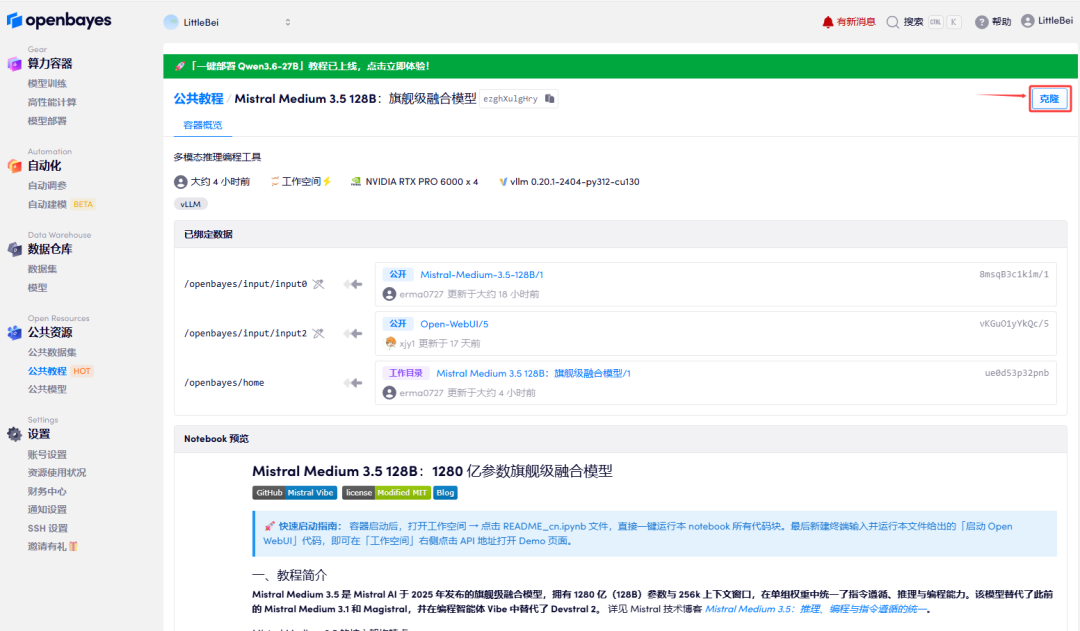Viewport: 1080px width, 631px height.
Task: Open 自动调参 in the sidebar
Action: 47,185
